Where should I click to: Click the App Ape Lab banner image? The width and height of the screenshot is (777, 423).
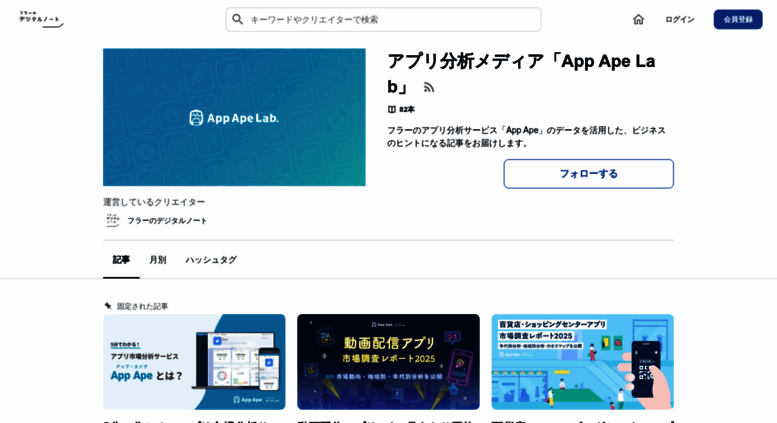(234, 117)
